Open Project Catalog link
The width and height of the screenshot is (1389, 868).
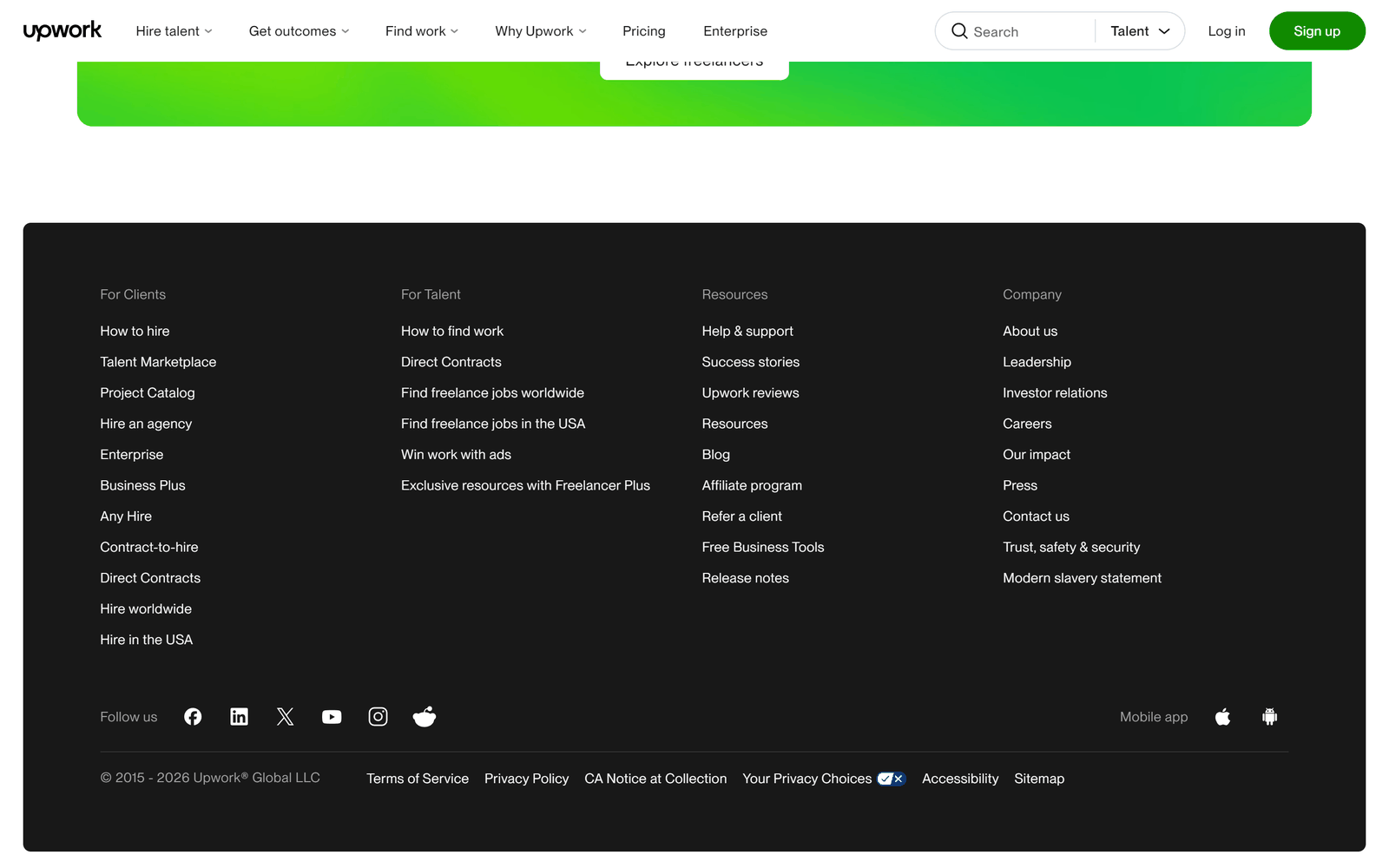click(148, 393)
